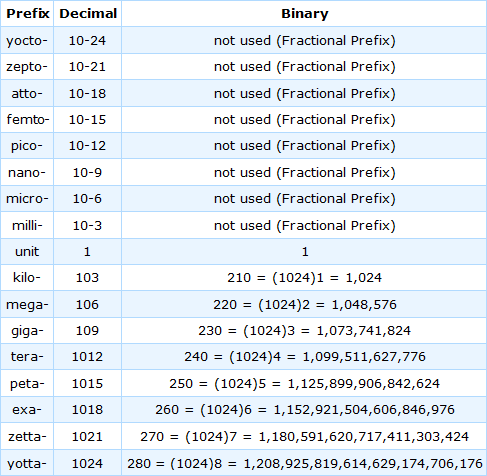Click yocto row's 'not used (Fractional Prefix)'
Image resolution: width=487 pixels, height=476 pixels.
tap(304, 40)
